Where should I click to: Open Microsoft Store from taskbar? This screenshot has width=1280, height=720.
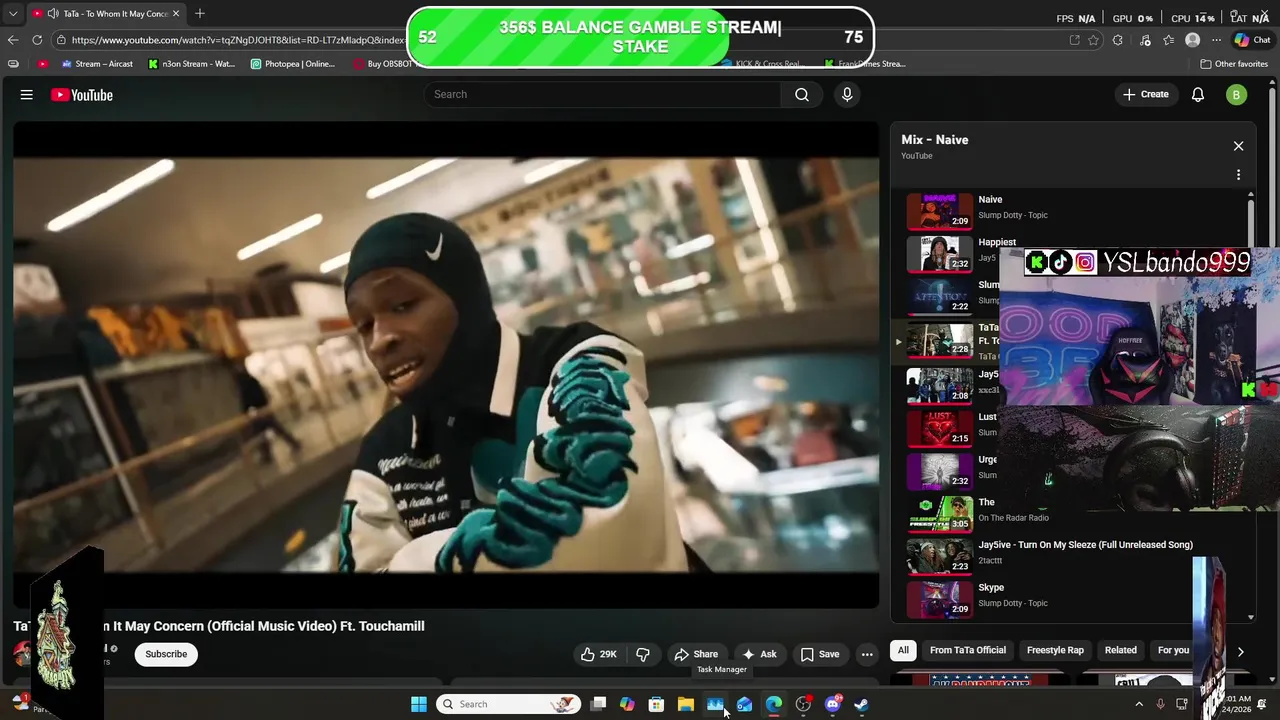(657, 704)
